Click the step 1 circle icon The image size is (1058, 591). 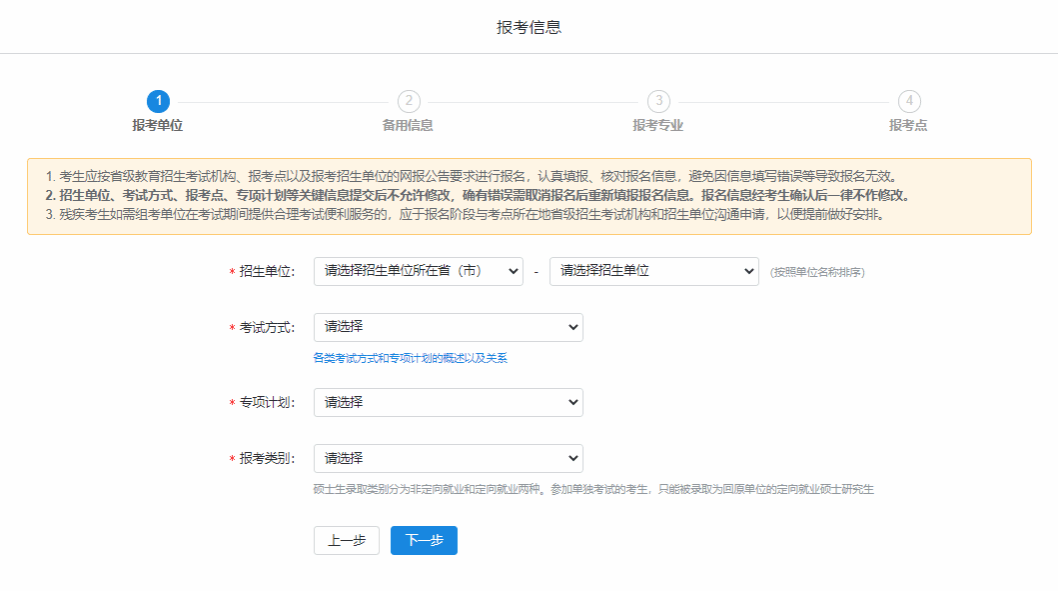(x=158, y=101)
